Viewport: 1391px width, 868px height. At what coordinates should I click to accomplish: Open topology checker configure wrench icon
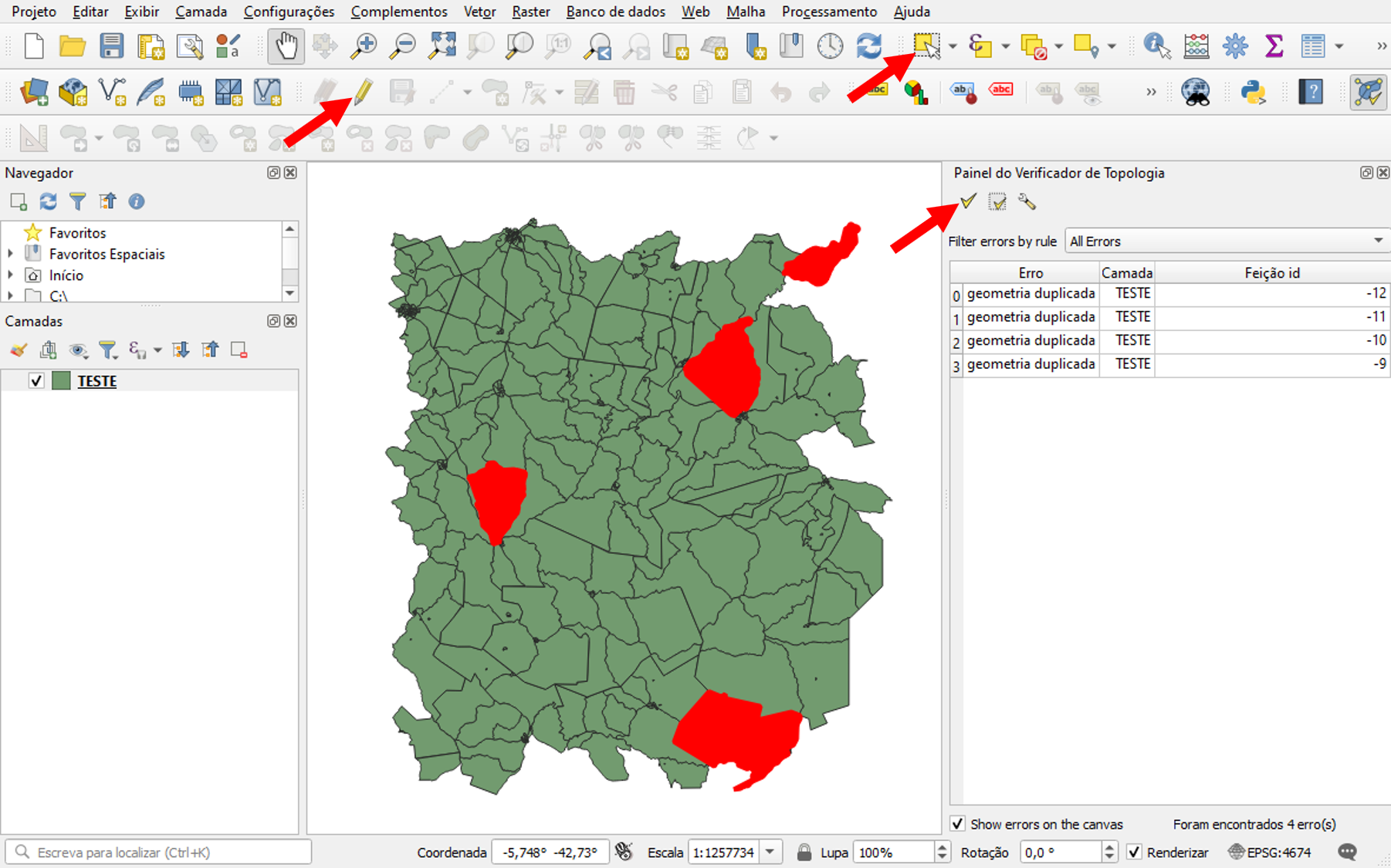click(1027, 202)
